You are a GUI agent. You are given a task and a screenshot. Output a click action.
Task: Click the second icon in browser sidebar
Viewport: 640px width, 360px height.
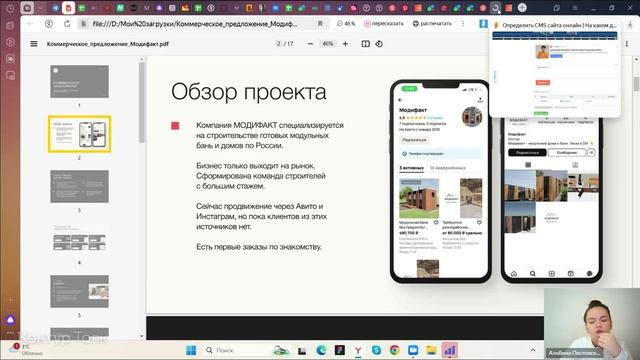tap(10, 25)
